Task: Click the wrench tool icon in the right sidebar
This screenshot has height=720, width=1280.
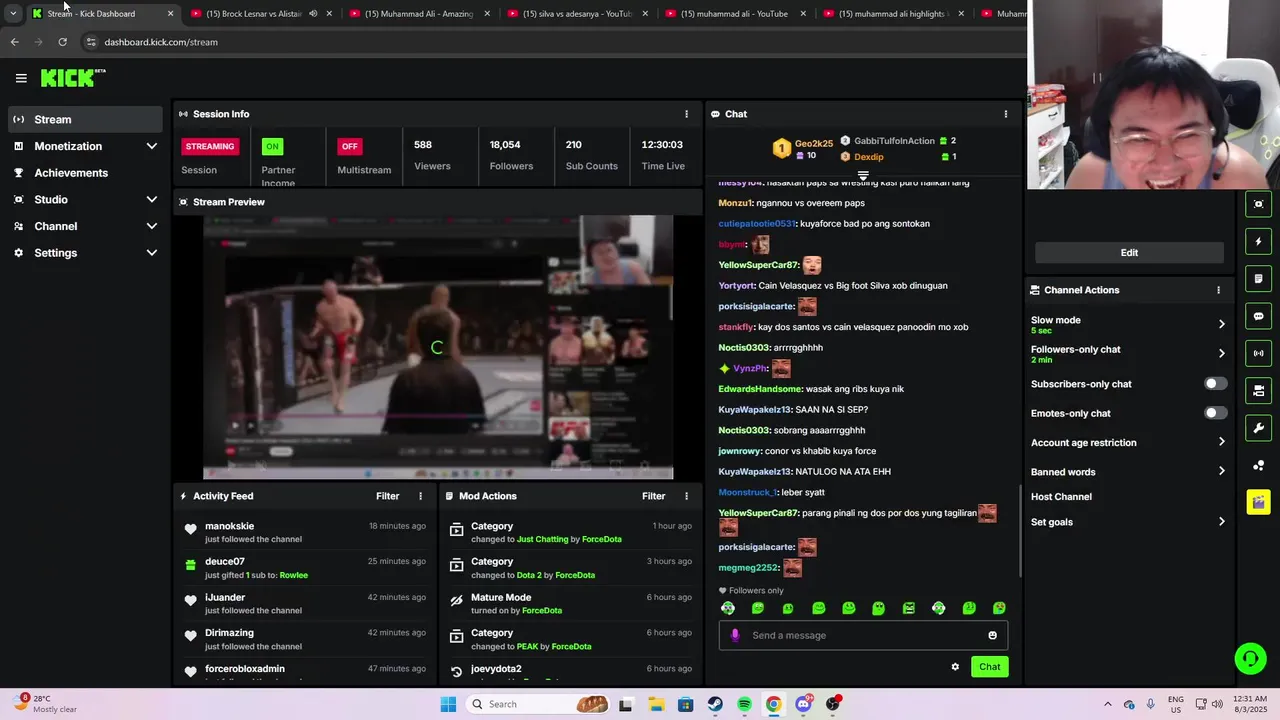Action: point(1258,428)
